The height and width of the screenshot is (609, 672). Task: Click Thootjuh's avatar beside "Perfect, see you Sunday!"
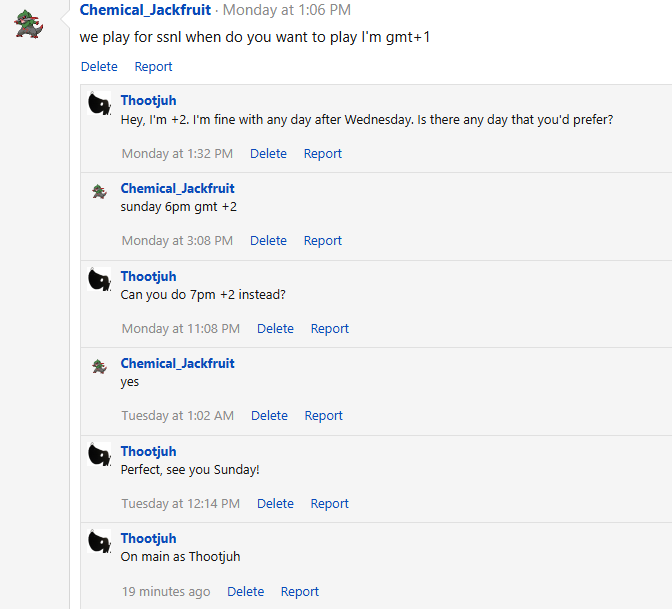[99, 454]
